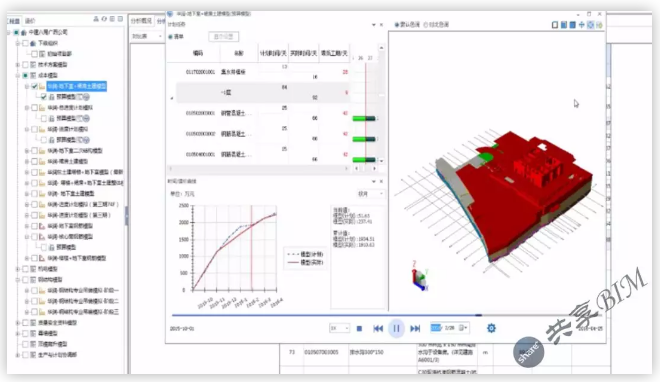This screenshot has height=382, width=660.
Task: Select the pan/move cross icon in viewer toolbar
Action: click(581, 25)
